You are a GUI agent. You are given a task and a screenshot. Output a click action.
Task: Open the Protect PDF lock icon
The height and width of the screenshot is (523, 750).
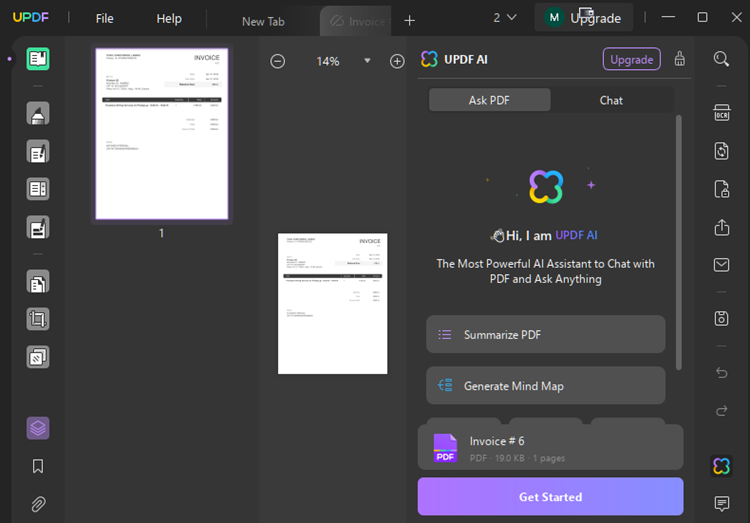[722, 189]
